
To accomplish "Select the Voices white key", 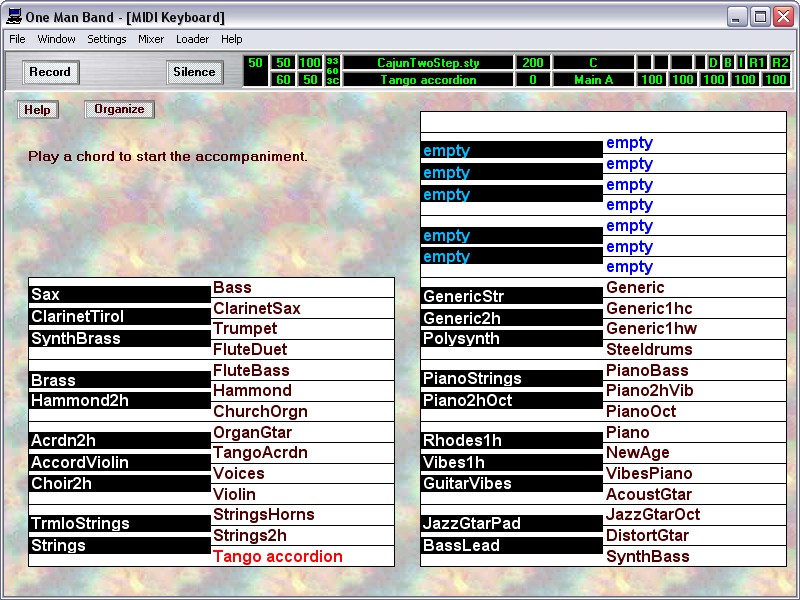I will coord(303,473).
